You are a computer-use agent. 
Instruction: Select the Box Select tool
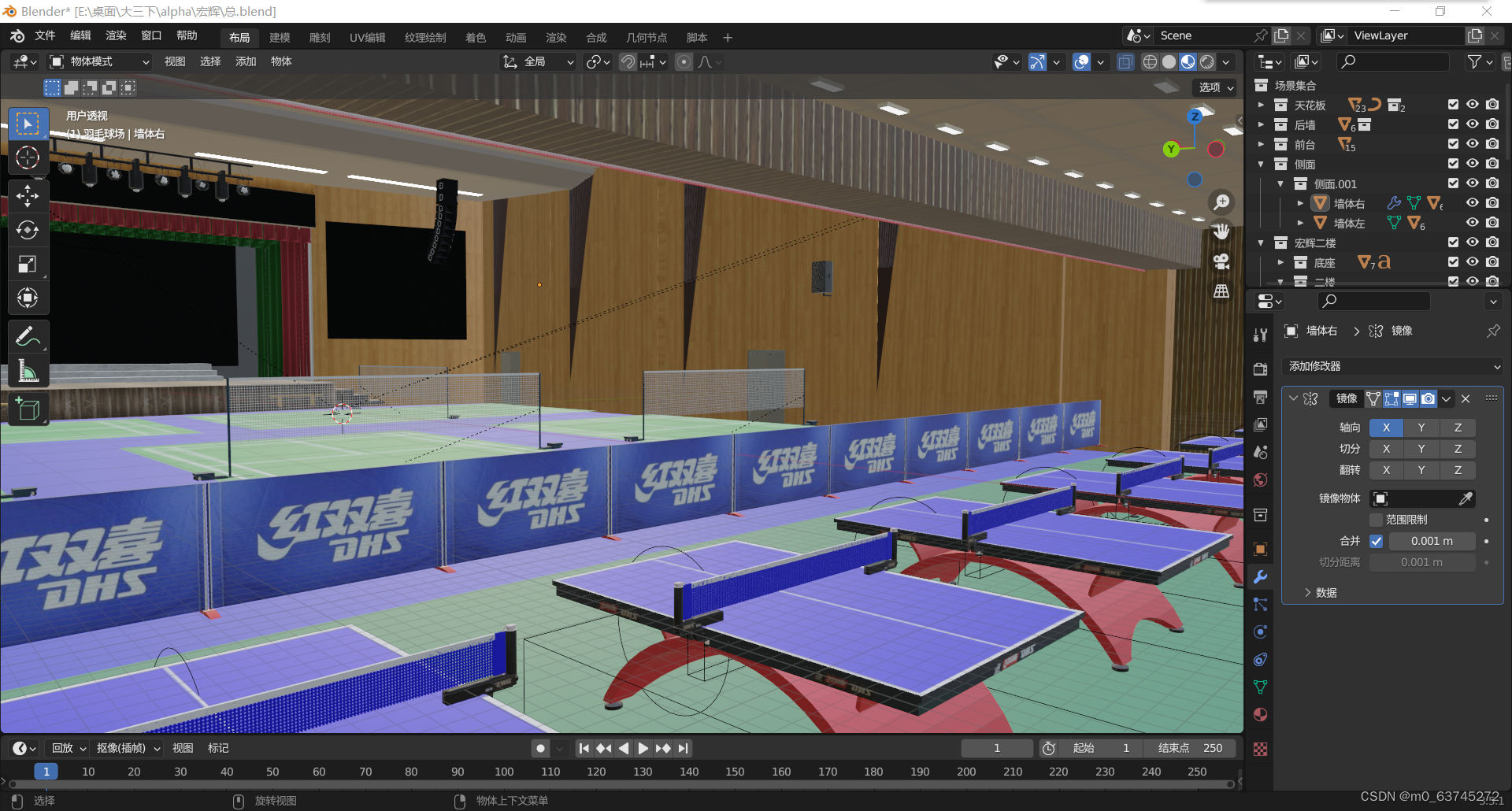coord(28,124)
